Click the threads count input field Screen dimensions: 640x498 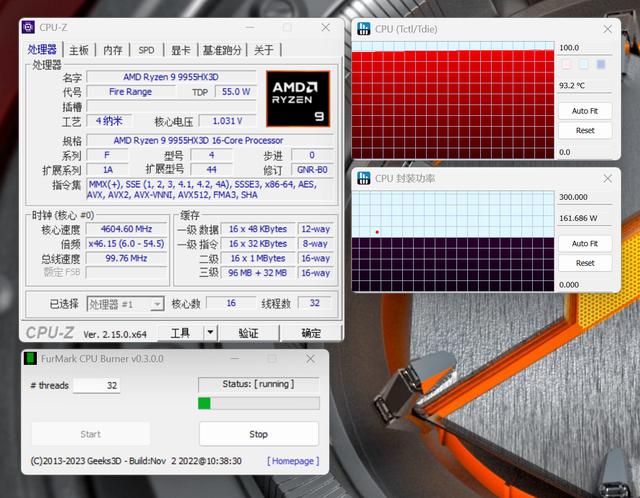coord(97,385)
